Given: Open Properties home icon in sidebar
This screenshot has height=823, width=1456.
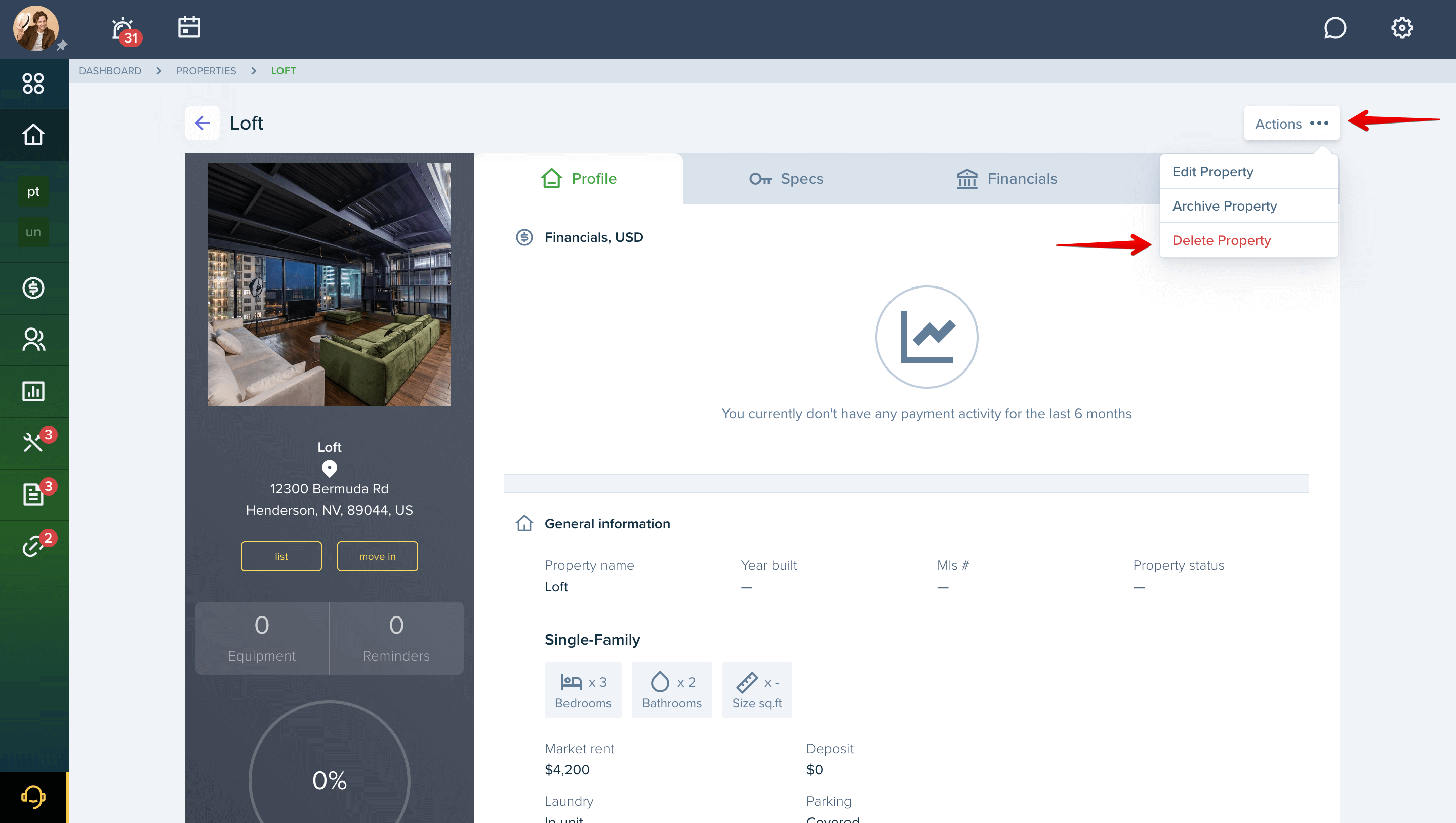Looking at the screenshot, I should pos(33,135).
